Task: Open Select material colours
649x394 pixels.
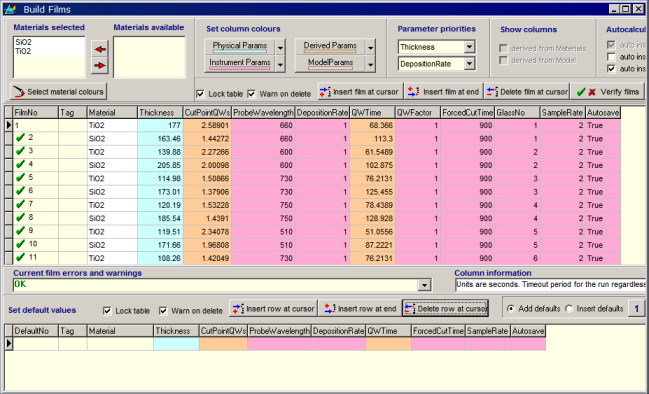Action: tap(58, 91)
